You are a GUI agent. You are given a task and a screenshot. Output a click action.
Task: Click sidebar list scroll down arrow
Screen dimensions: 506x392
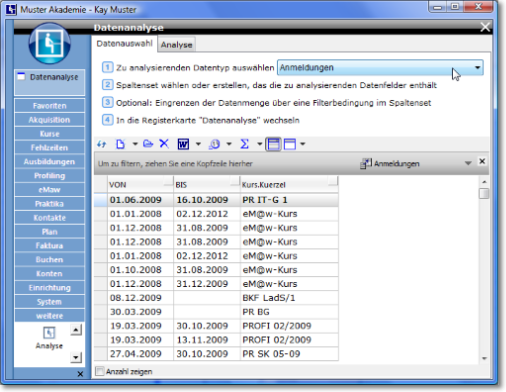coord(76,358)
